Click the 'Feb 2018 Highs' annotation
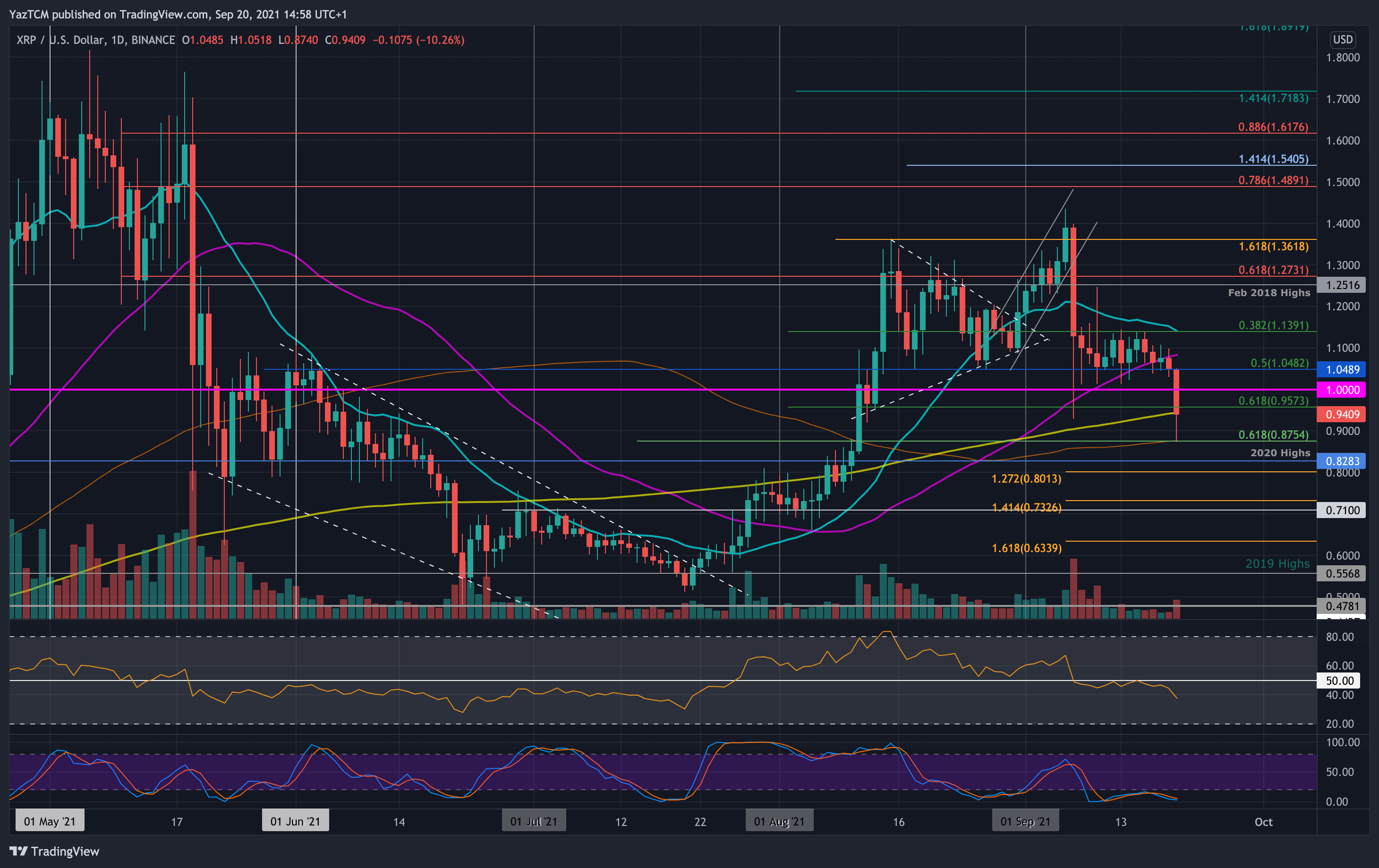Image resolution: width=1379 pixels, height=868 pixels. 1269,293
